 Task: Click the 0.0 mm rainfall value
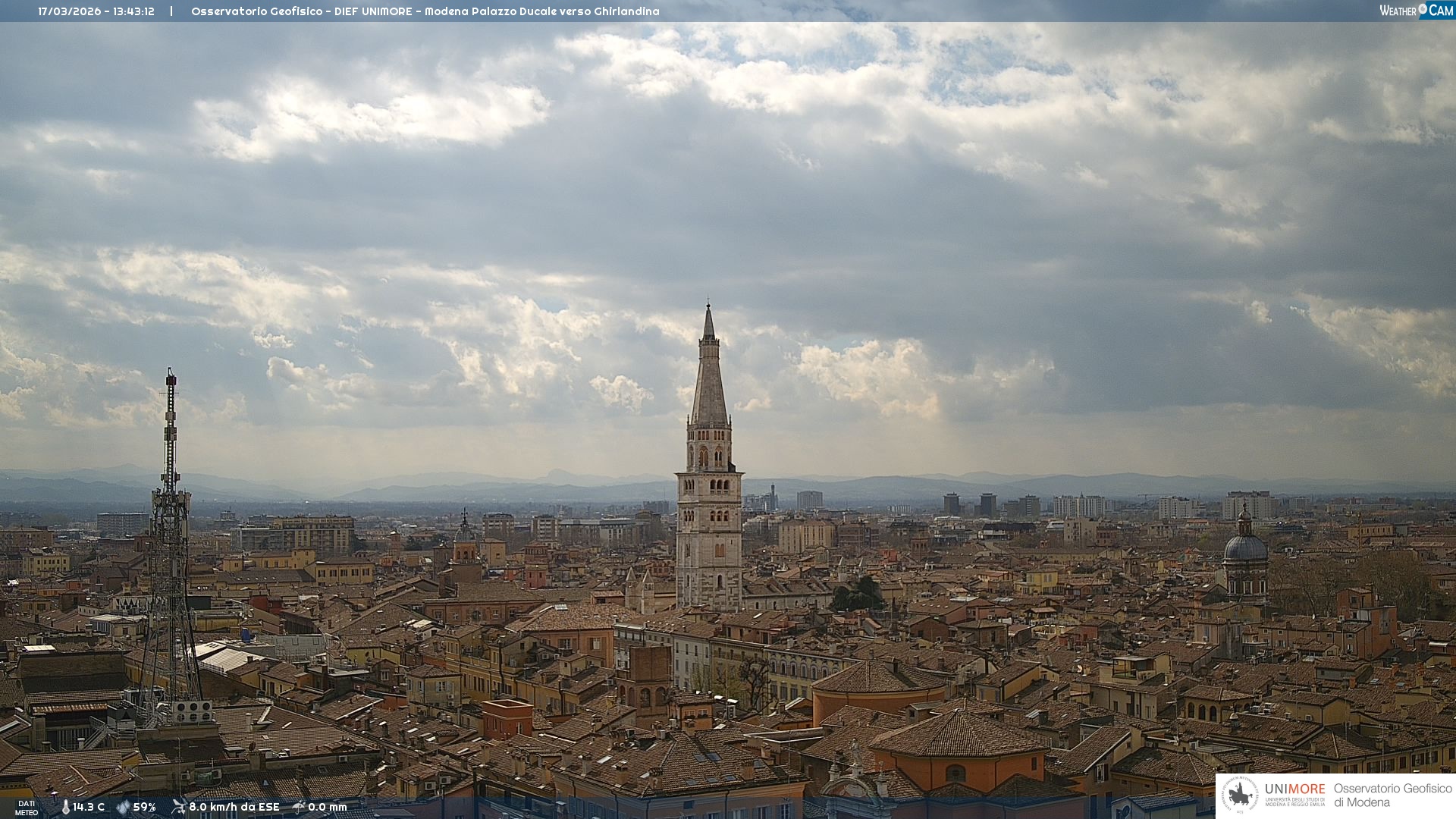pyautogui.click(x=327, y=807)
